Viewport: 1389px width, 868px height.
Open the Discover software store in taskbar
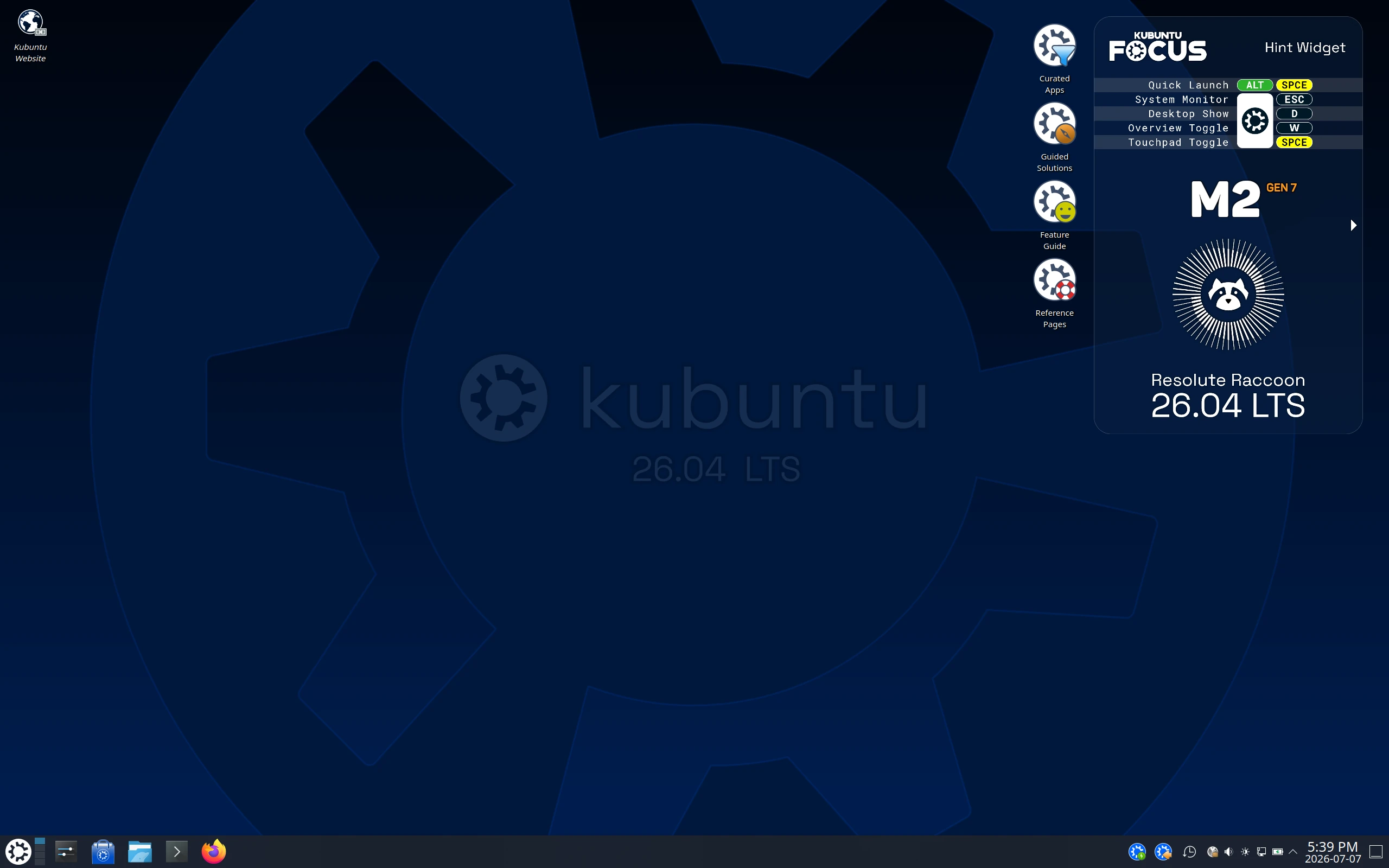click(103, 851)
